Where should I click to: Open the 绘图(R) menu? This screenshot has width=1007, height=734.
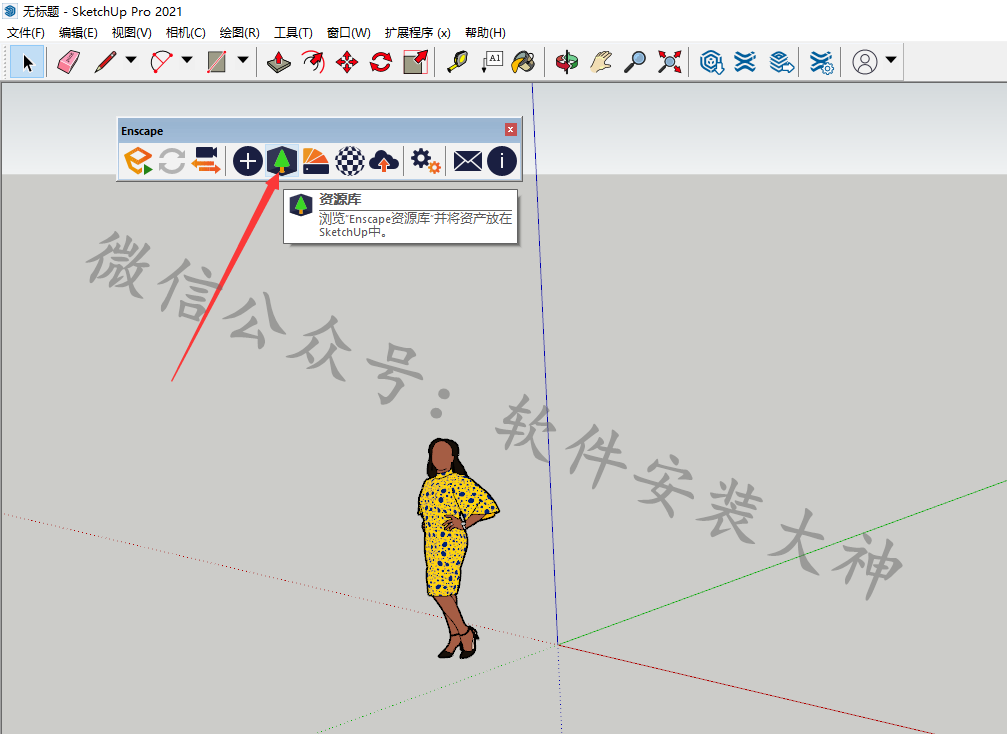pos(239,33)
